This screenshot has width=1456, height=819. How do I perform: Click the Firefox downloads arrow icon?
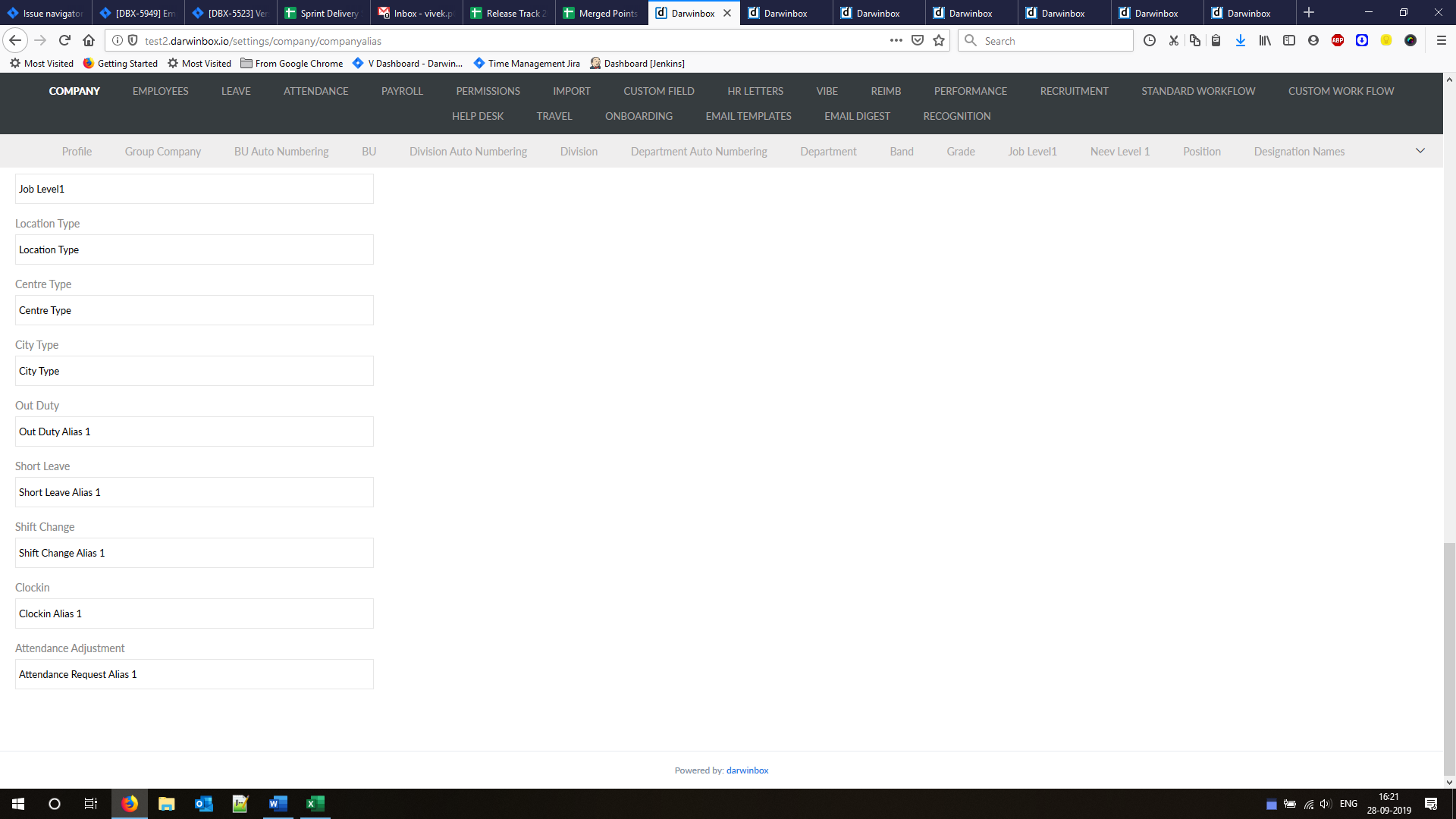(1240, 41)
